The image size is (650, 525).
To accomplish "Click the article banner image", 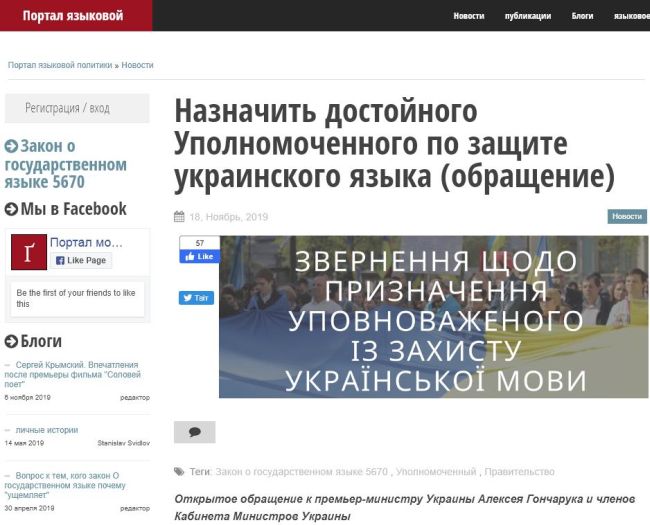I will pyautogui.click(x=433, y=316).
